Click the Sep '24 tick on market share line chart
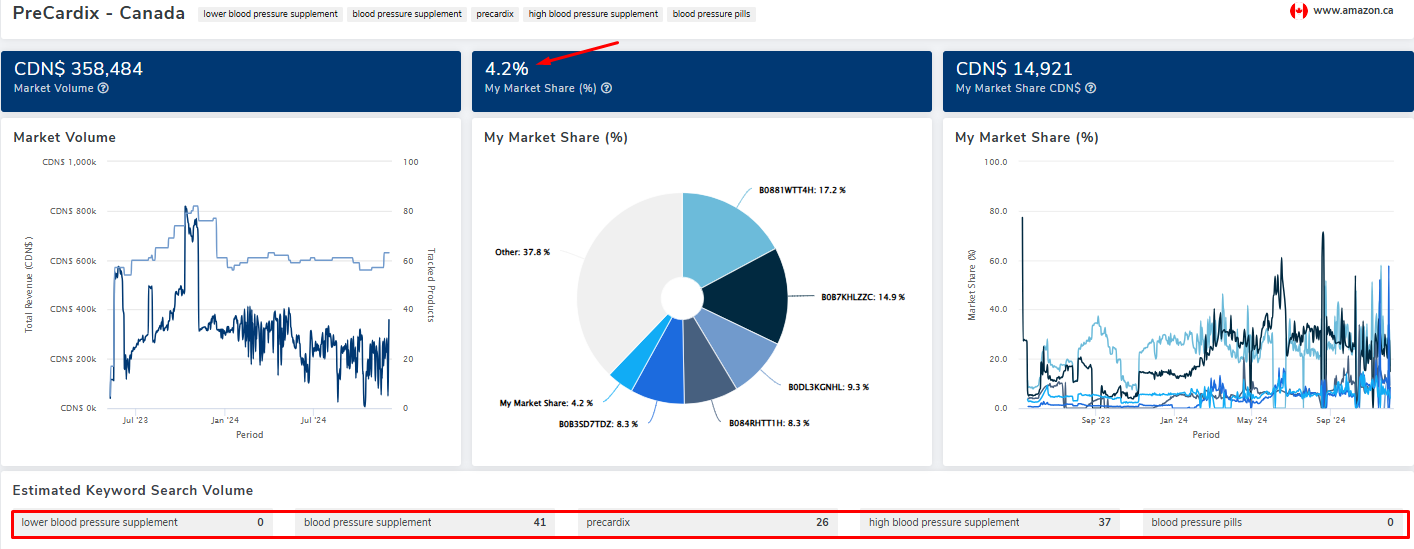This screenshot has height=549, width=1414. pos(1330,421)
